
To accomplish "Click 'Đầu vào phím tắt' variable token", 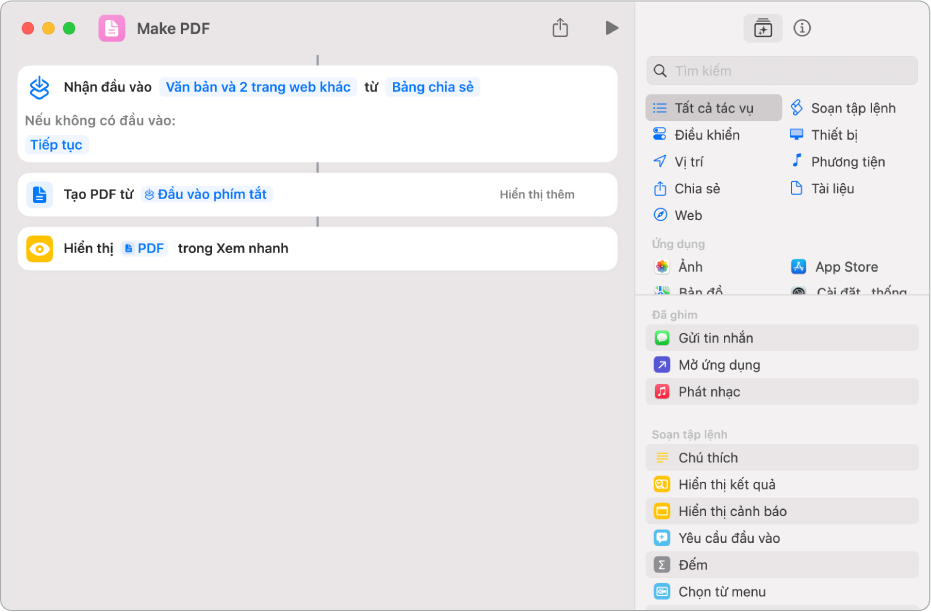I will point(207,195).
